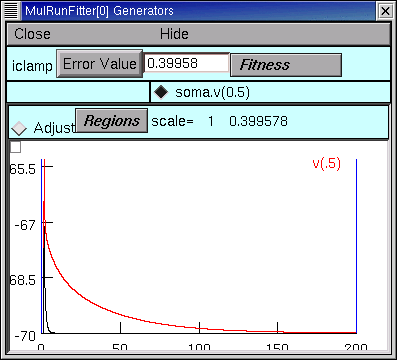Click the 0.399578 error readout
Viewport: 397px width, 360px height.
258,121
